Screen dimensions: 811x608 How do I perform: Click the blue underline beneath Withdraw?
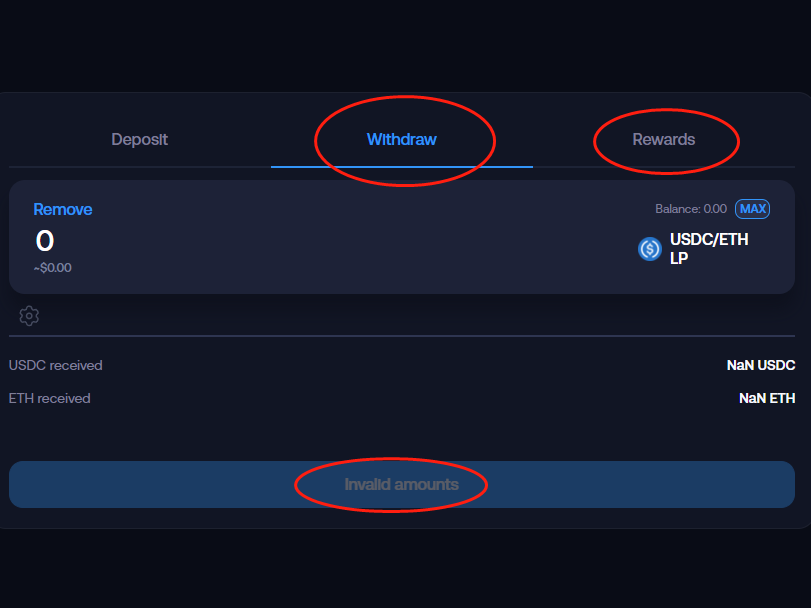coord(401,166)
